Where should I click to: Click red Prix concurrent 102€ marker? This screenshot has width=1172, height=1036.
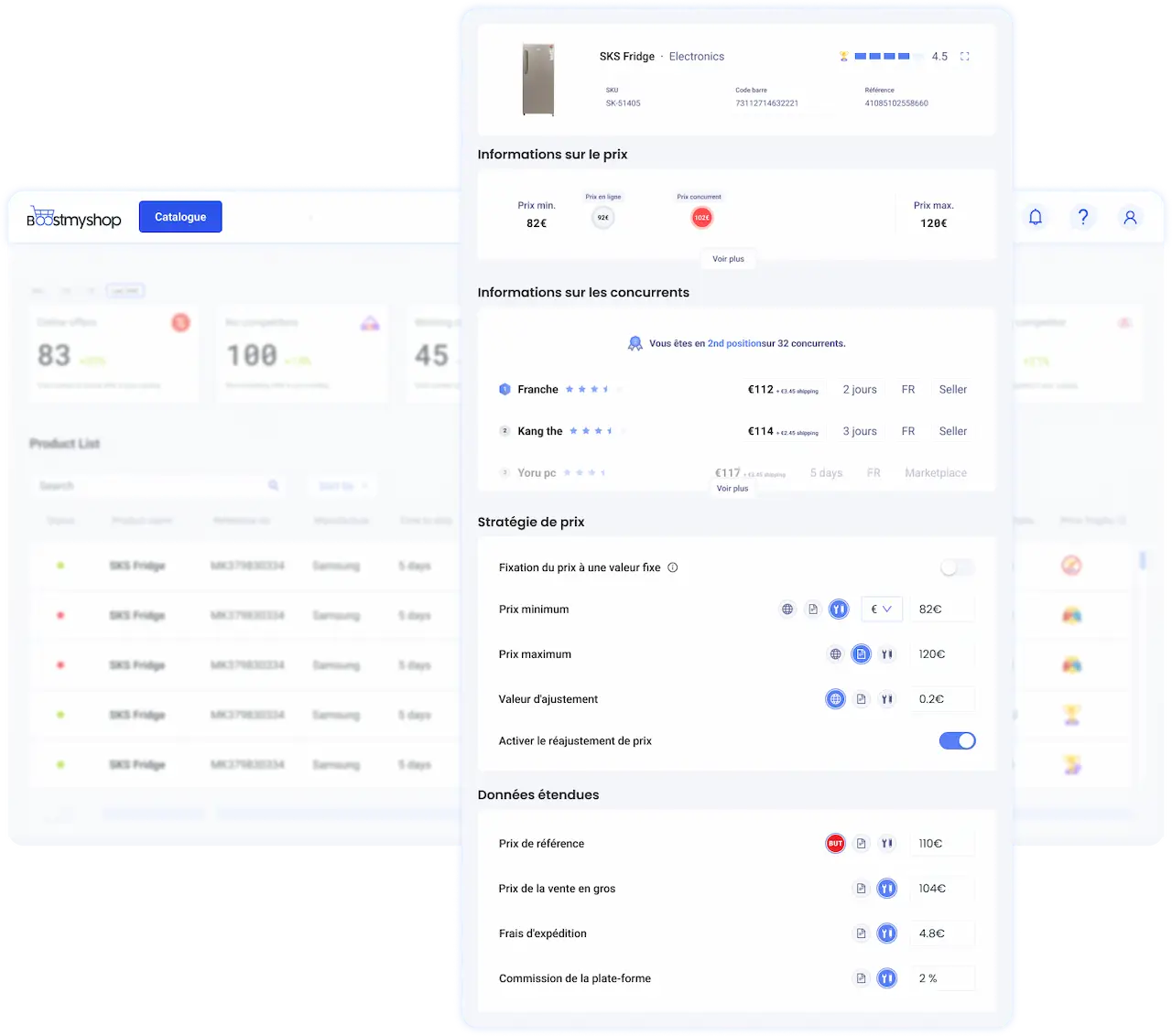click(701, 218)
